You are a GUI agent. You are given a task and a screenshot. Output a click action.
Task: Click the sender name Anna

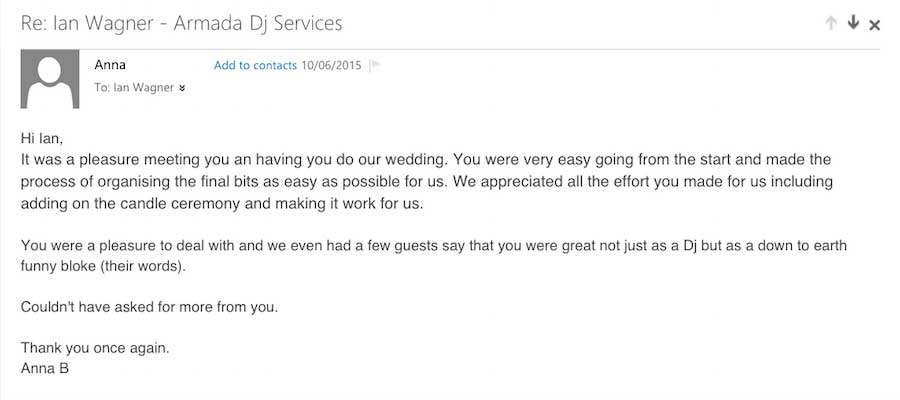pyautogui.click(x=111, y=65)
